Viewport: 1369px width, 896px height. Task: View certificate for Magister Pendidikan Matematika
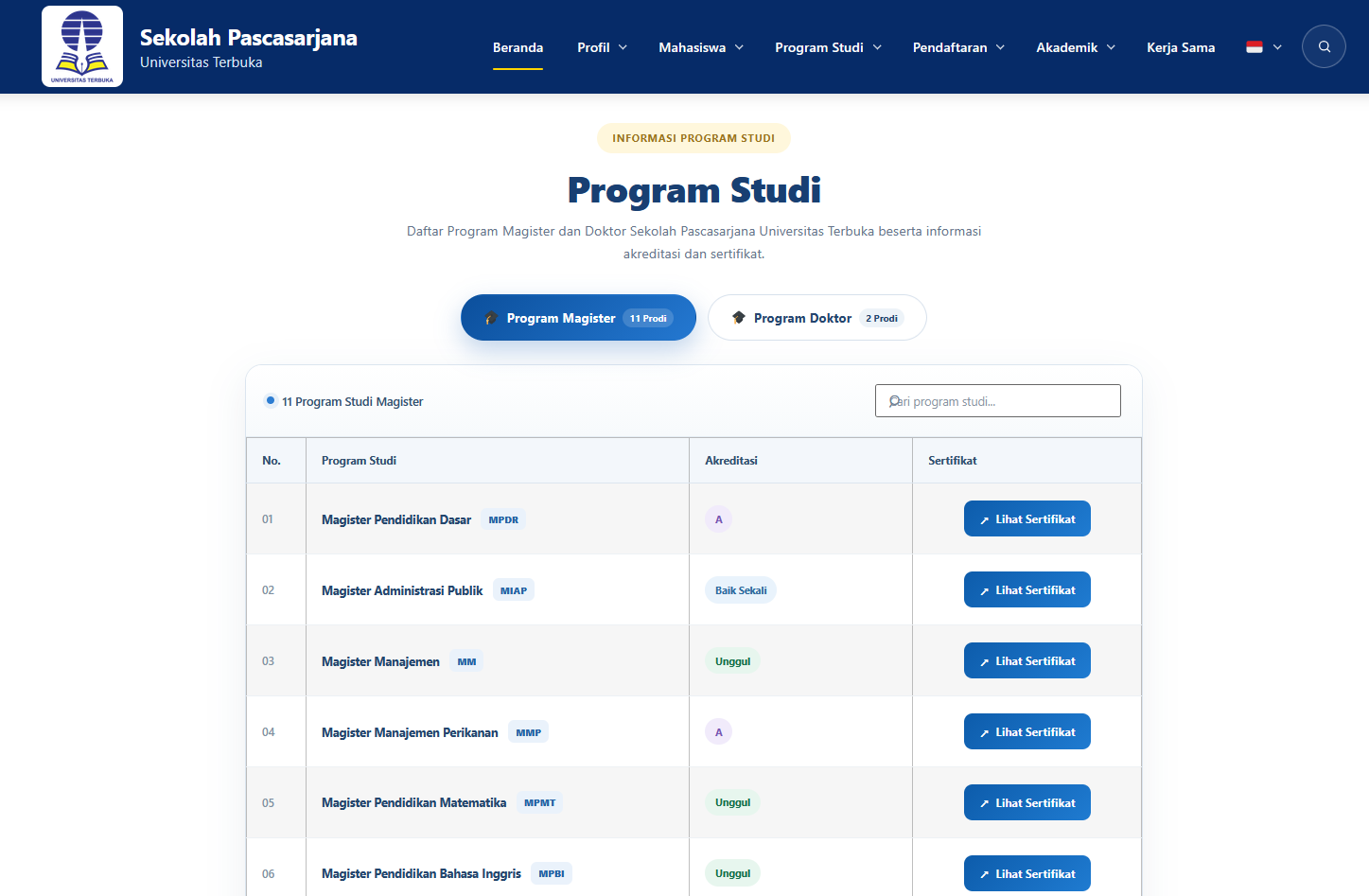click(1027, 802)
